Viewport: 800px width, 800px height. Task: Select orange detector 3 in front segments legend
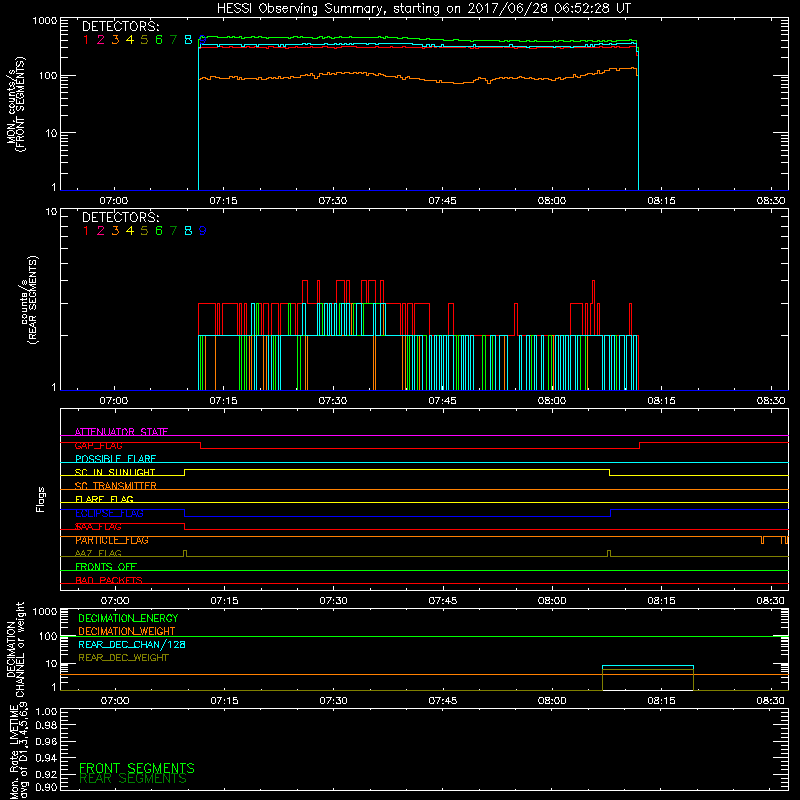[115, 39]
